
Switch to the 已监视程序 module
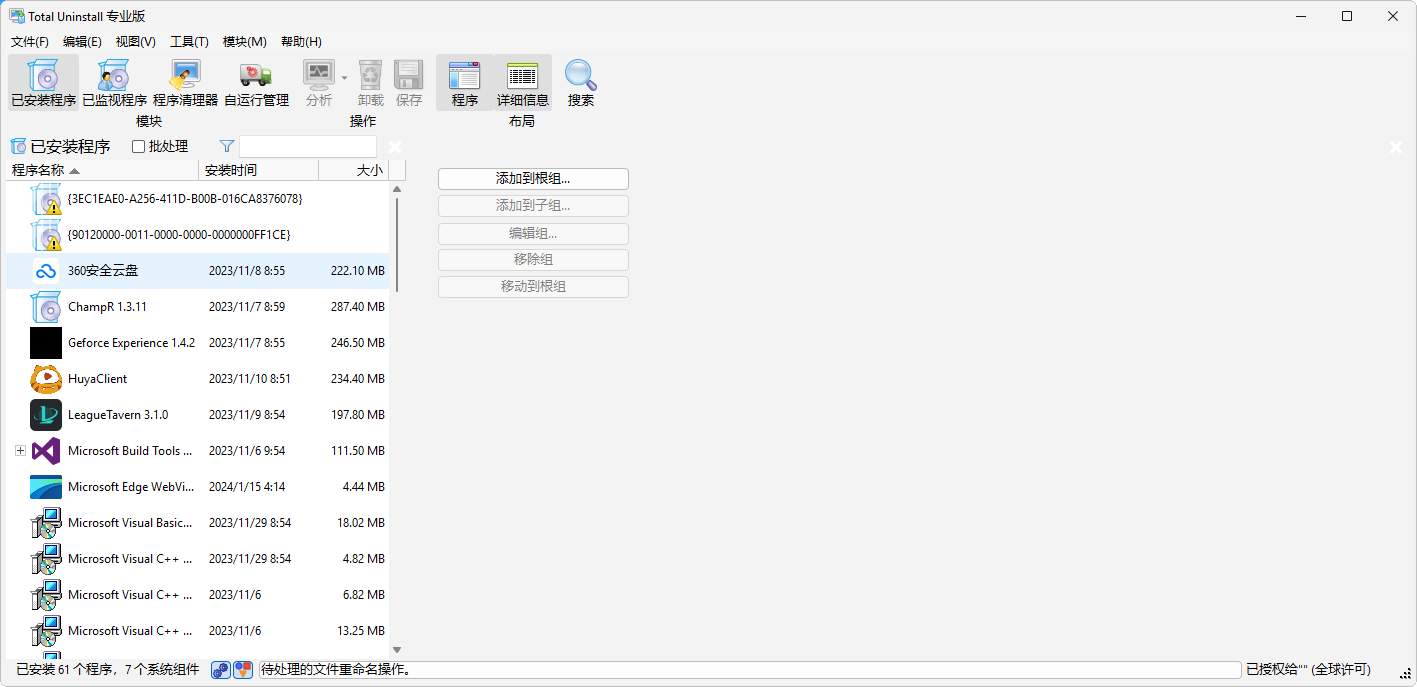click(x=114, y=82)
